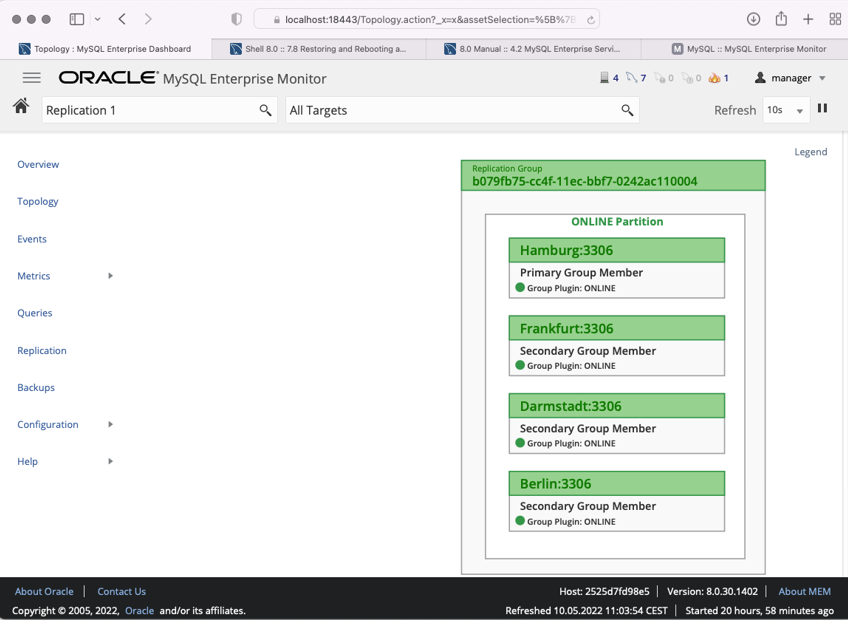
Task: Open Events in the side menu
Action: point(32,239)
